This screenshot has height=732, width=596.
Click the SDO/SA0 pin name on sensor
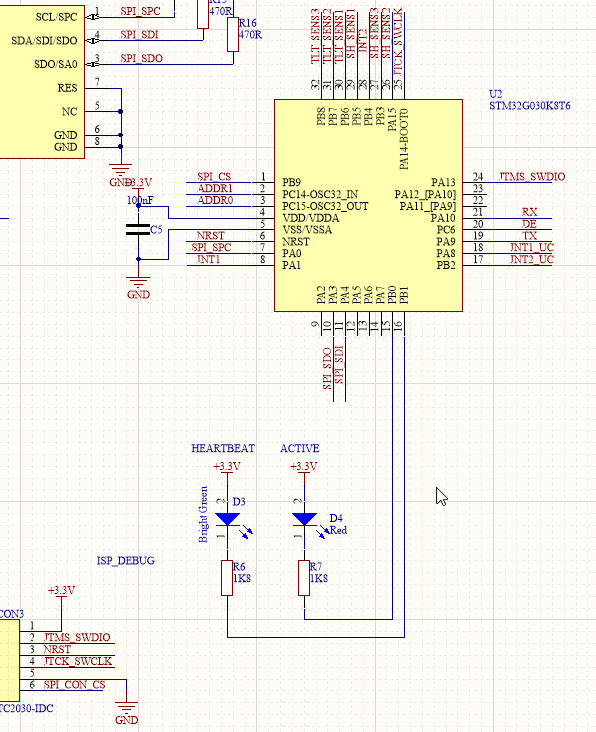[x=56, y=64]
